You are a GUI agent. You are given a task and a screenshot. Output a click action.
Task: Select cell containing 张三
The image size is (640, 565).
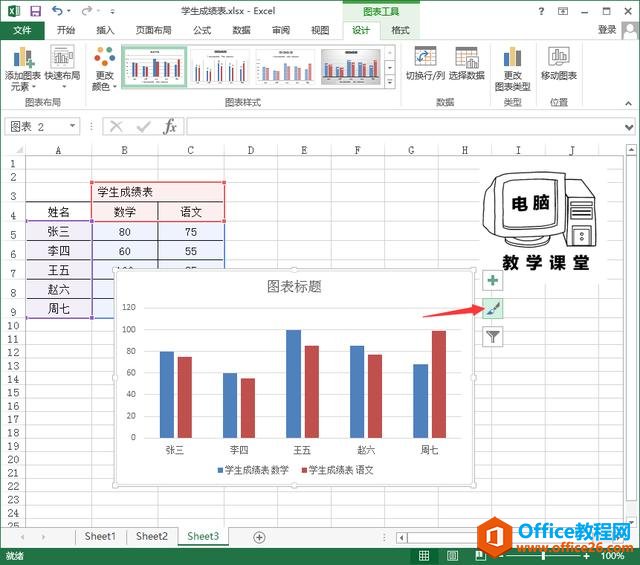[58, 231]
